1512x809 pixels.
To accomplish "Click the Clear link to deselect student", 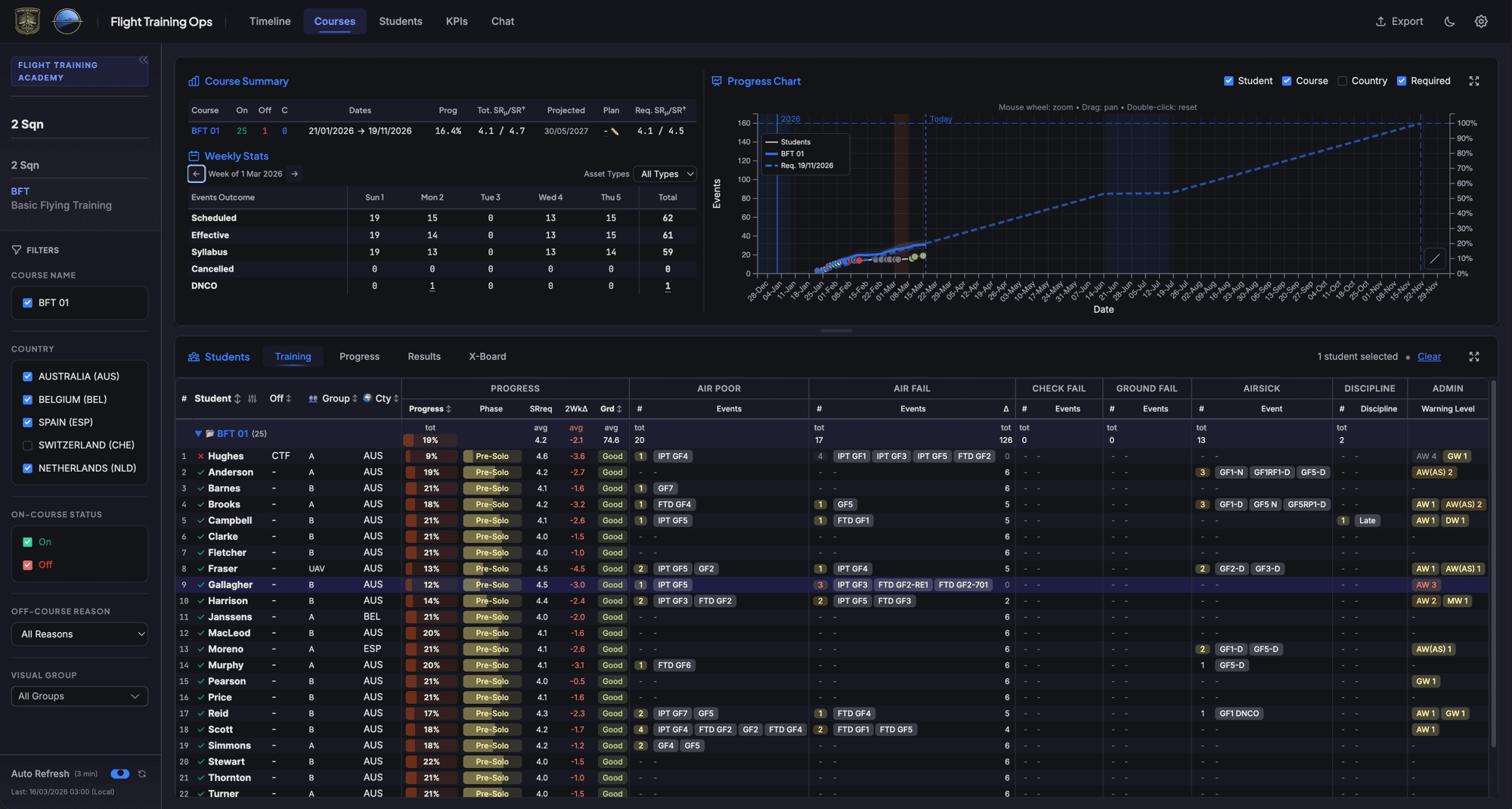I will tap(1429, 356).
